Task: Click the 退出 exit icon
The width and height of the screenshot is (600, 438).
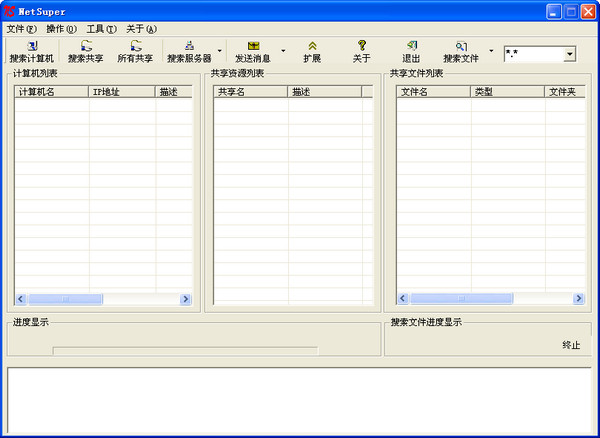Action: (411, 46)
